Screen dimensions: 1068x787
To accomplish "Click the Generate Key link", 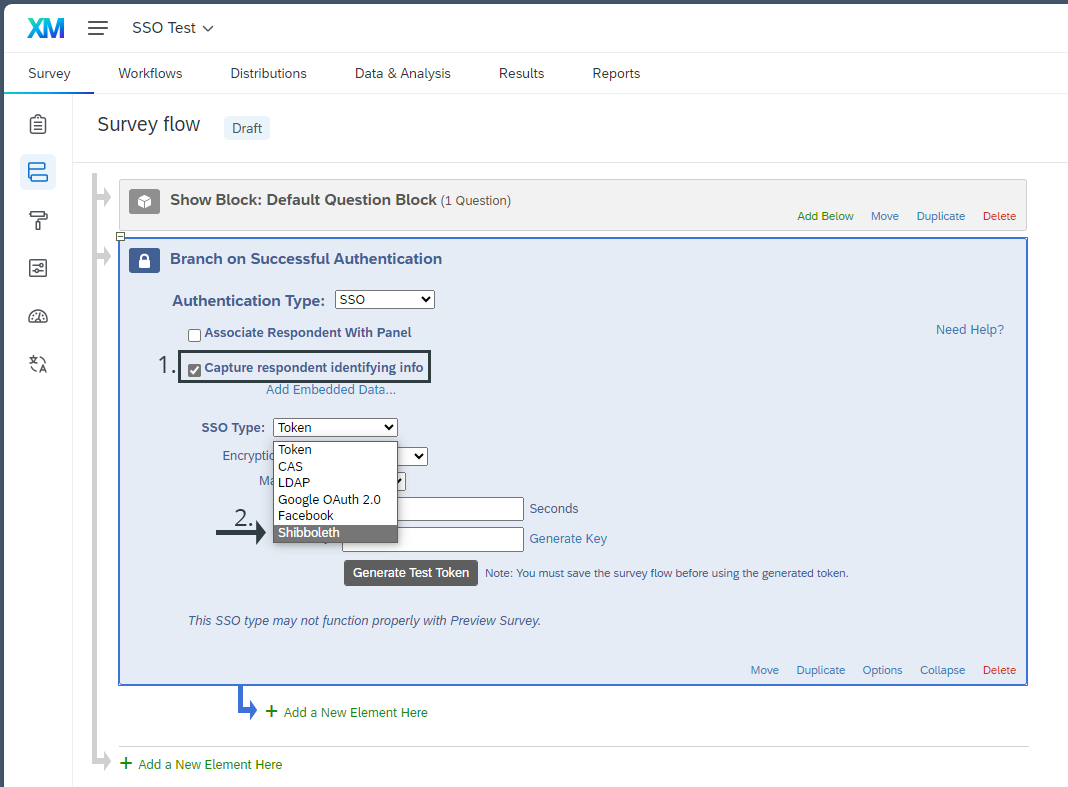I will click(x=568, y=539).
